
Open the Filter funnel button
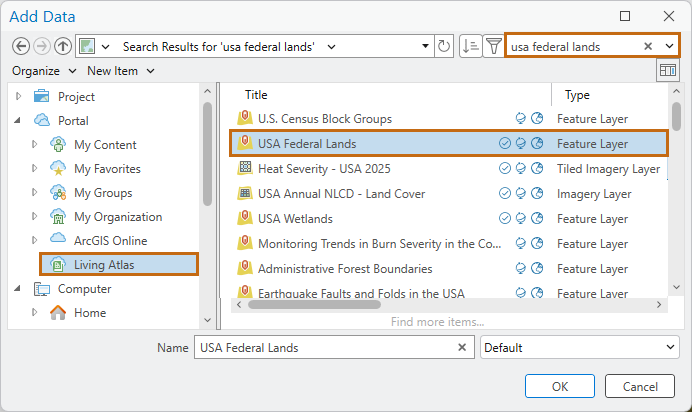[493, 46]
